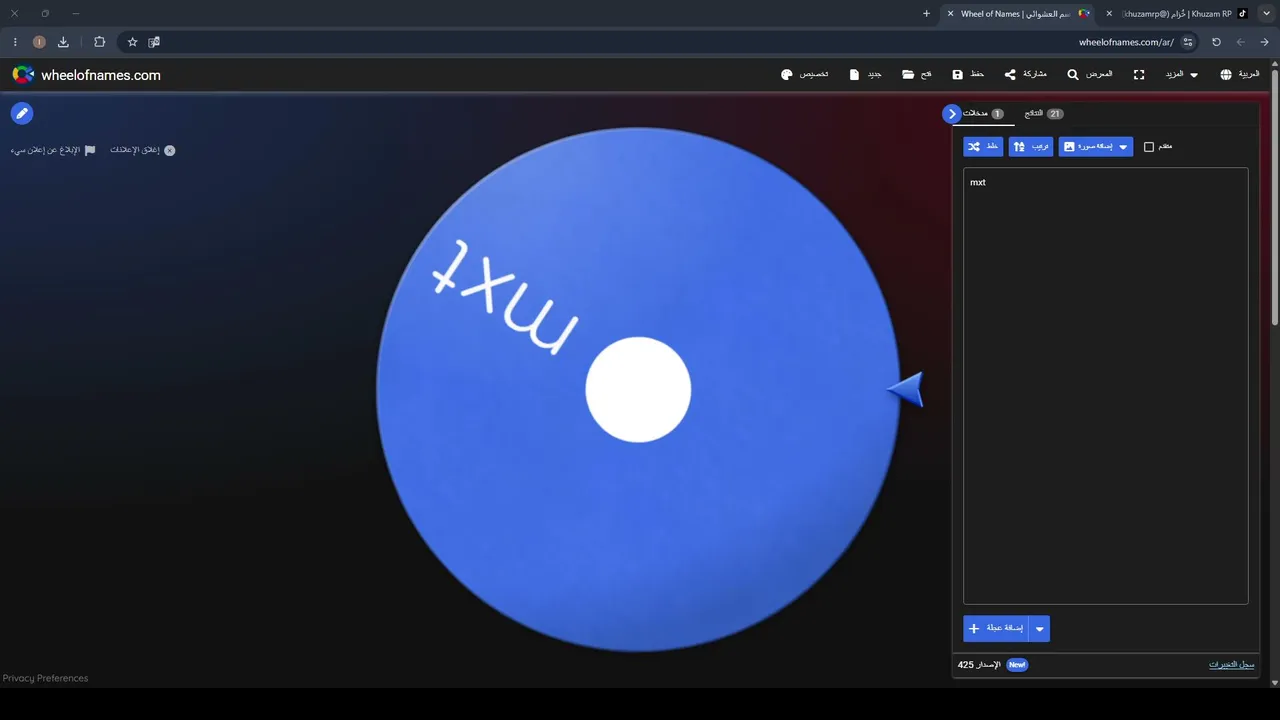The height and width of the screenshot is (720, 1280).
Task: Save the wheel with حفظ
Action: click(968, 75)
